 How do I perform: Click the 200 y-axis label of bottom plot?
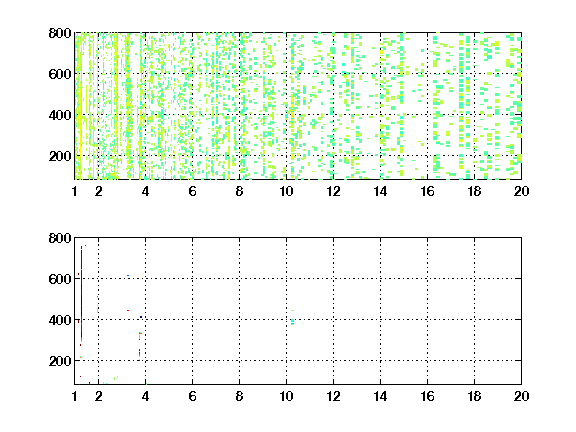tap(60, 361)
